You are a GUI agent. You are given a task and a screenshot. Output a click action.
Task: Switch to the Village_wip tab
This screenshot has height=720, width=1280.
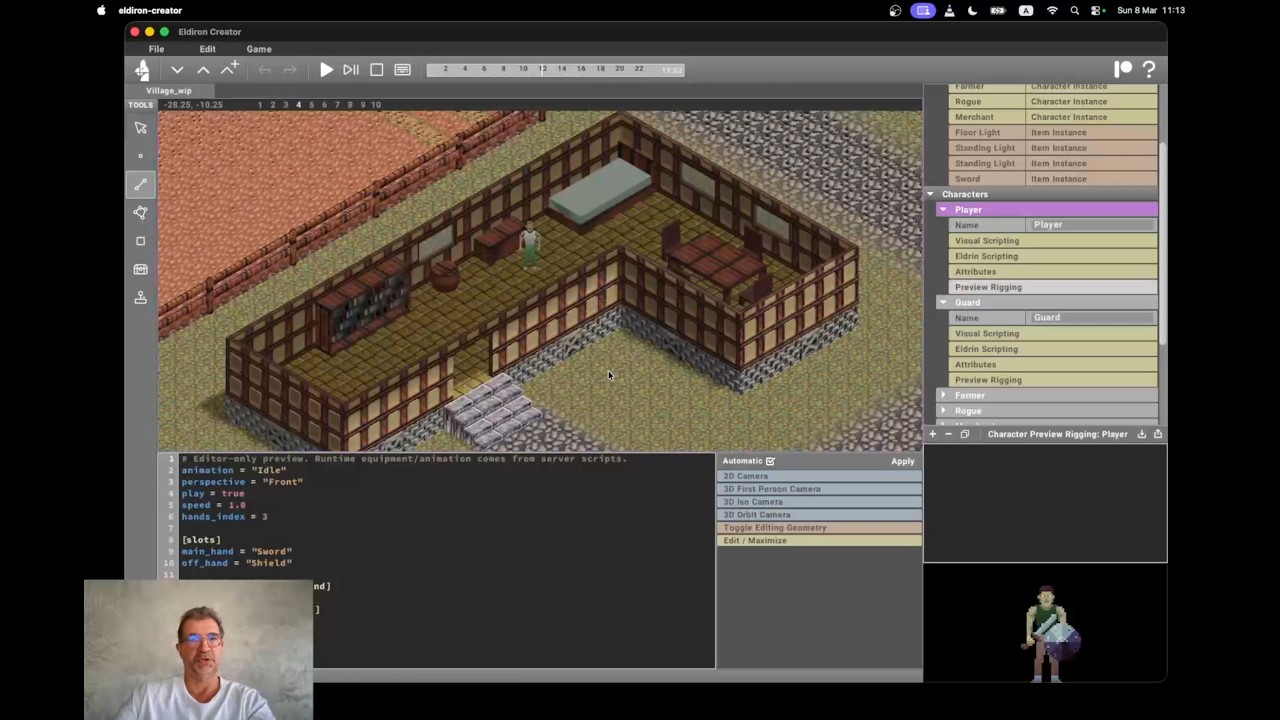[168, 90]
